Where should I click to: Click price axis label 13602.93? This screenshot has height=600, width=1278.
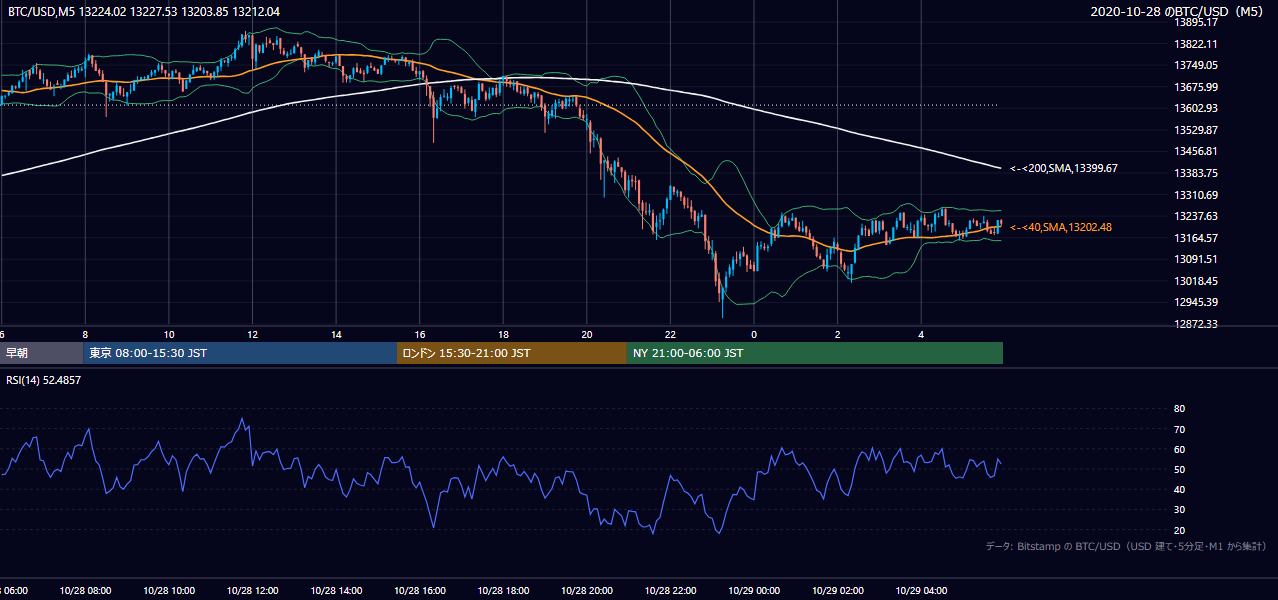click(x=1195, y=108)
